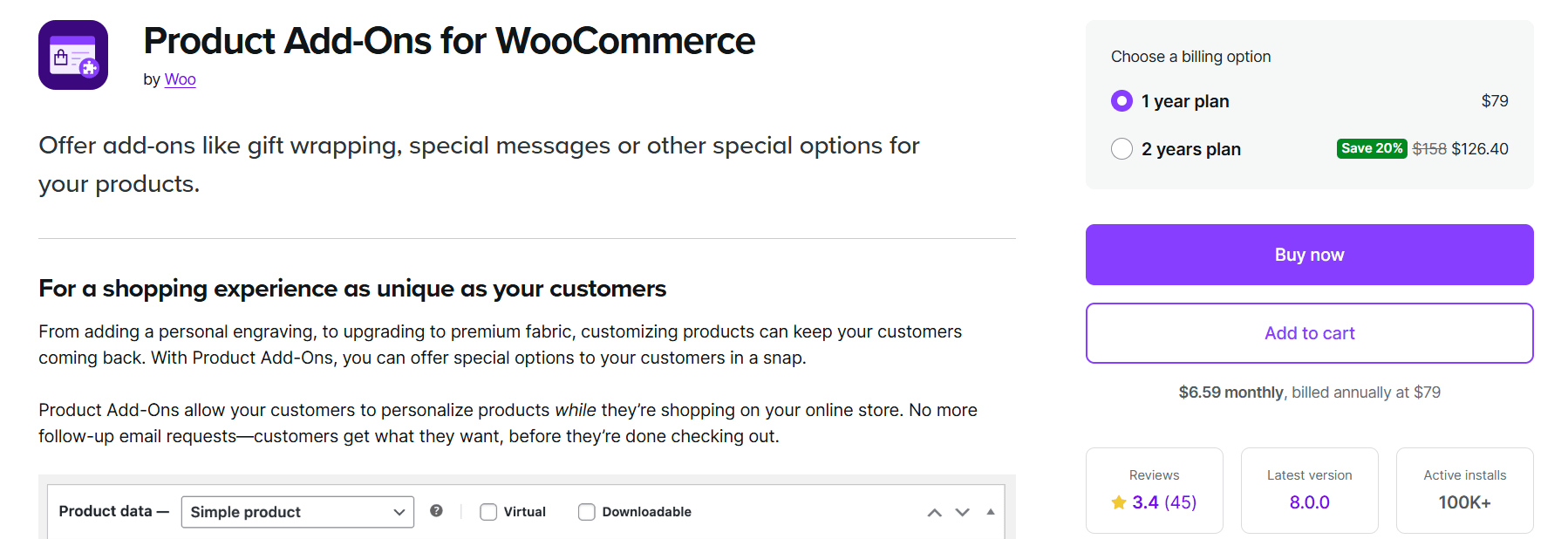Click the 8.0.0 latest version link
Screen dimensions: 1568x539
tap(1309, 502)
